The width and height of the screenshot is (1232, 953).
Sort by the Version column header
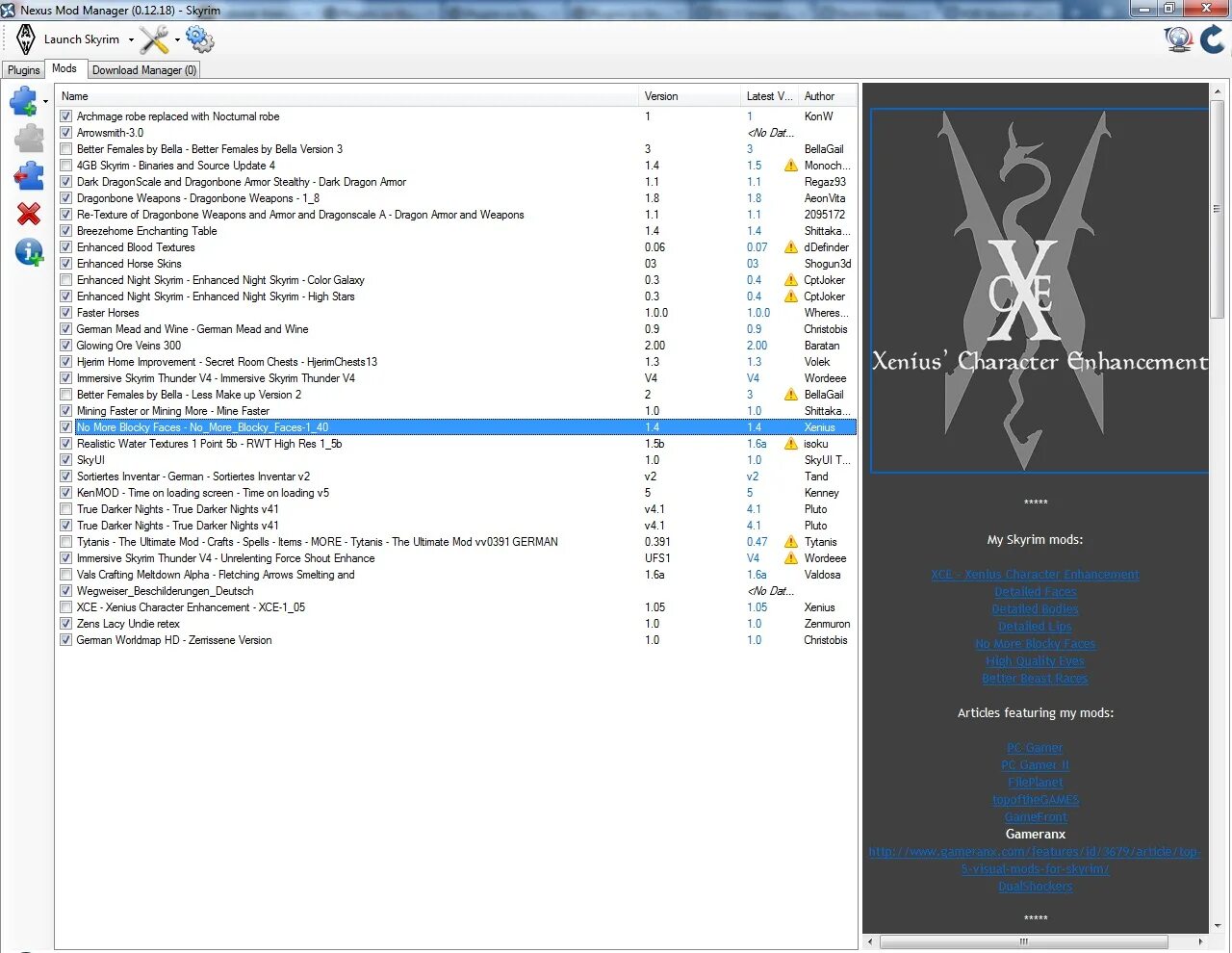688,96
